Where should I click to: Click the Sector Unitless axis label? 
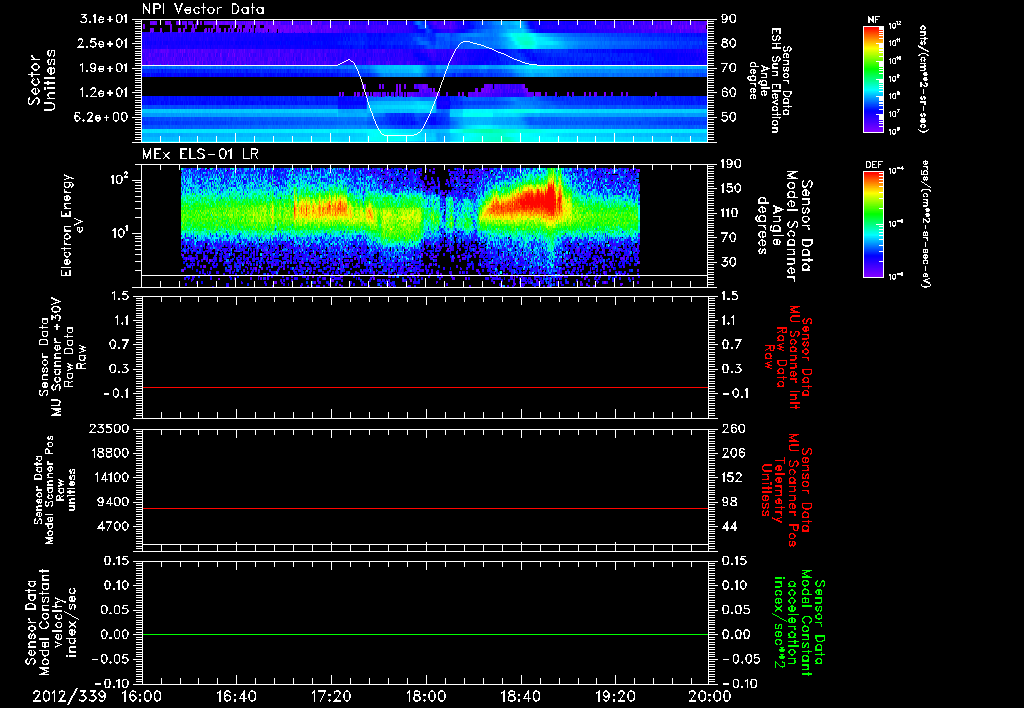(x=42, y=80)
